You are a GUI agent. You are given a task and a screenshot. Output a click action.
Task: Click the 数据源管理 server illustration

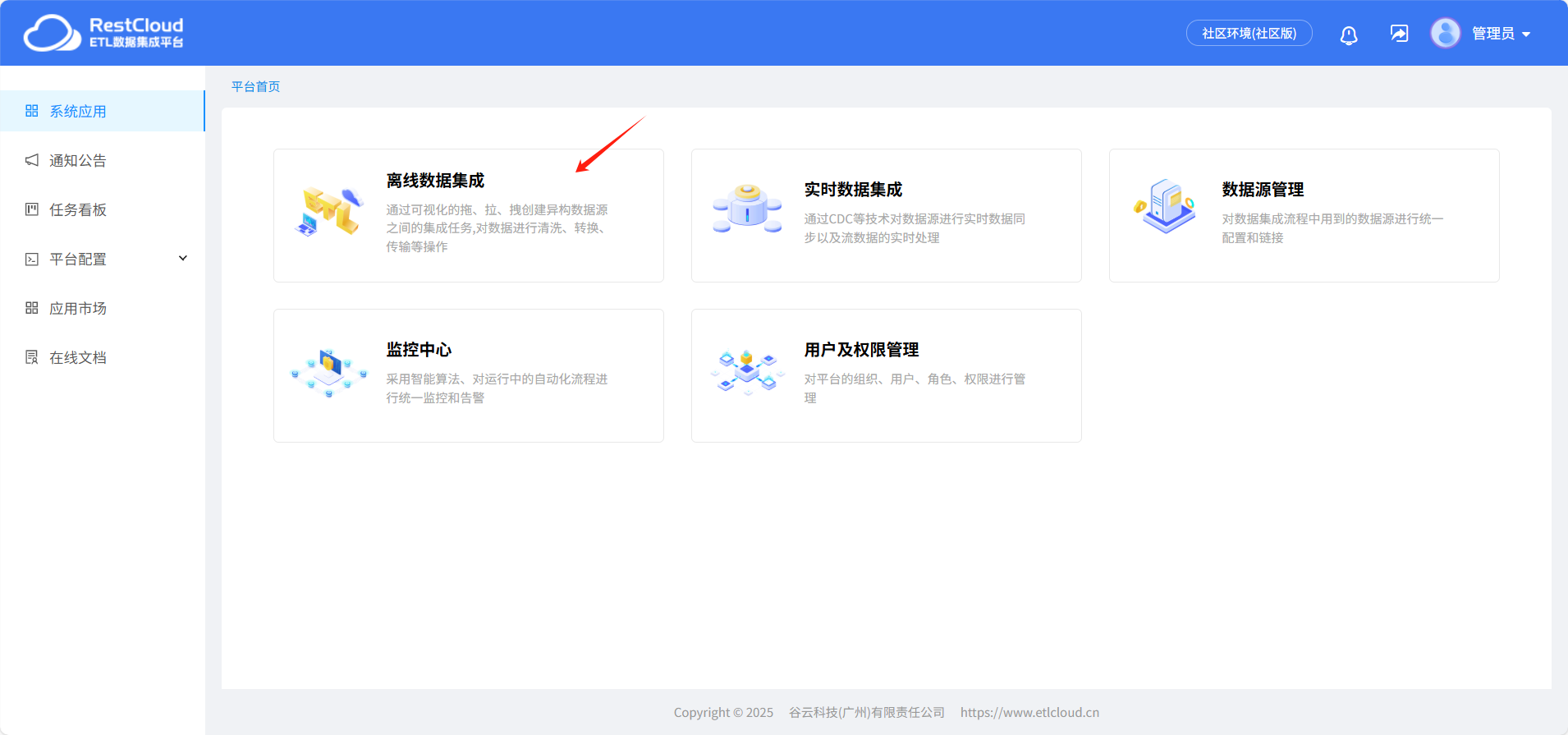(x=1165, y=206)
